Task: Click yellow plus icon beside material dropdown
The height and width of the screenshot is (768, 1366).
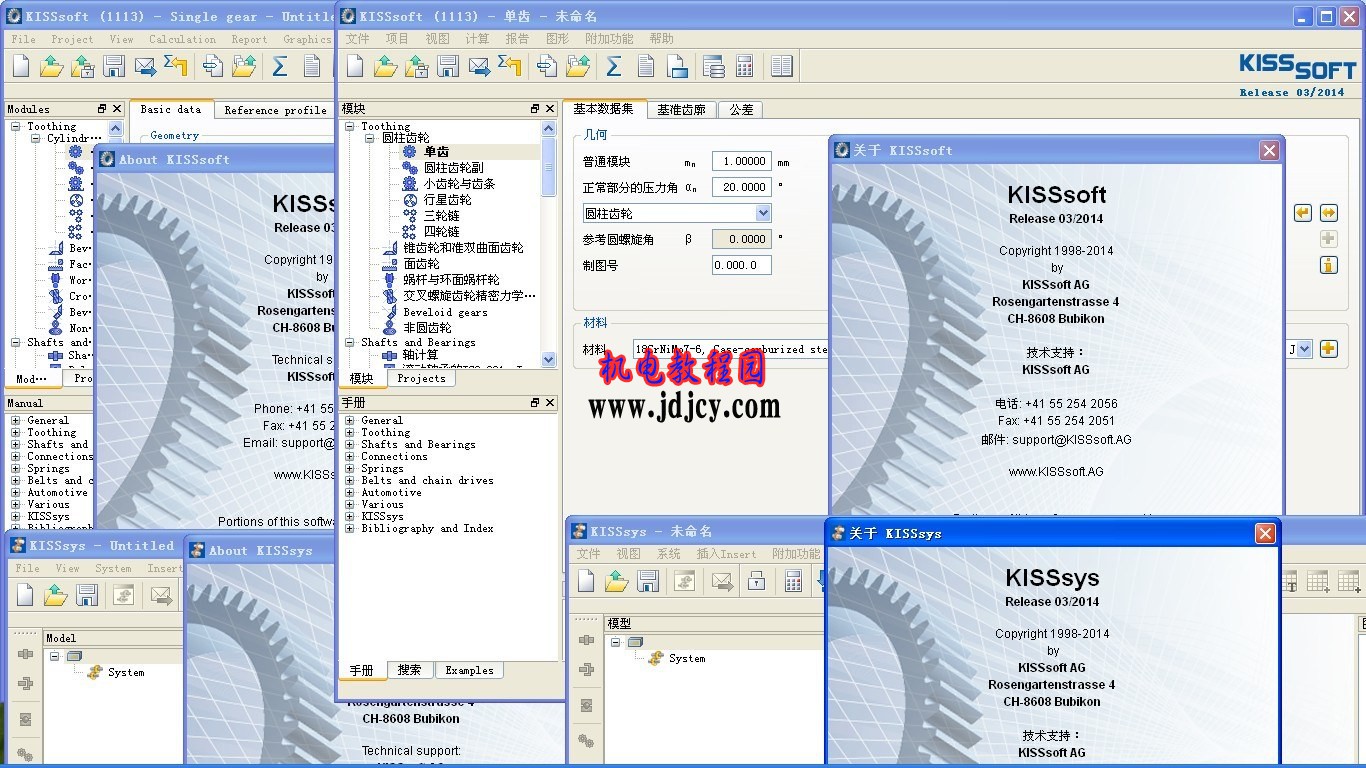Action: click(x=1328, y=349)
